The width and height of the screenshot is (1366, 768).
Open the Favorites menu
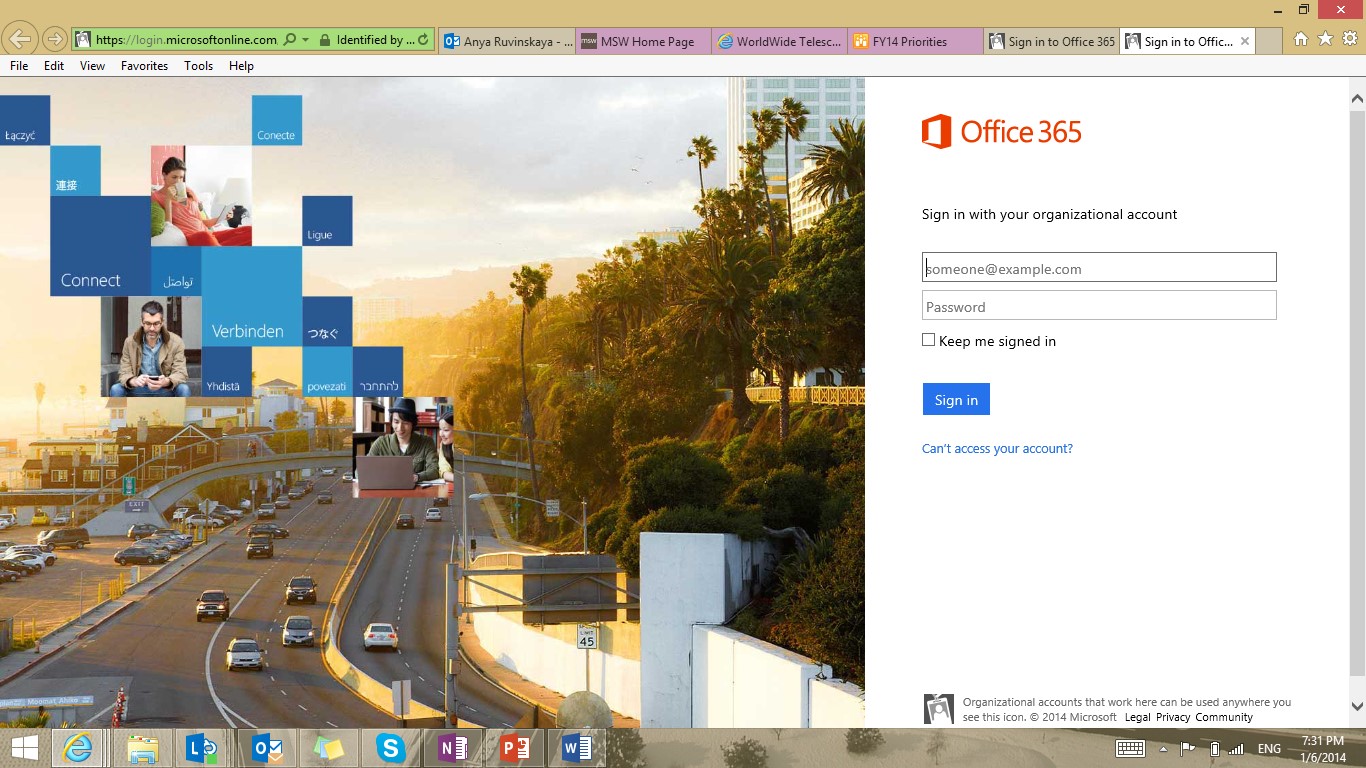pyautogui.click(x=145, y=66)
